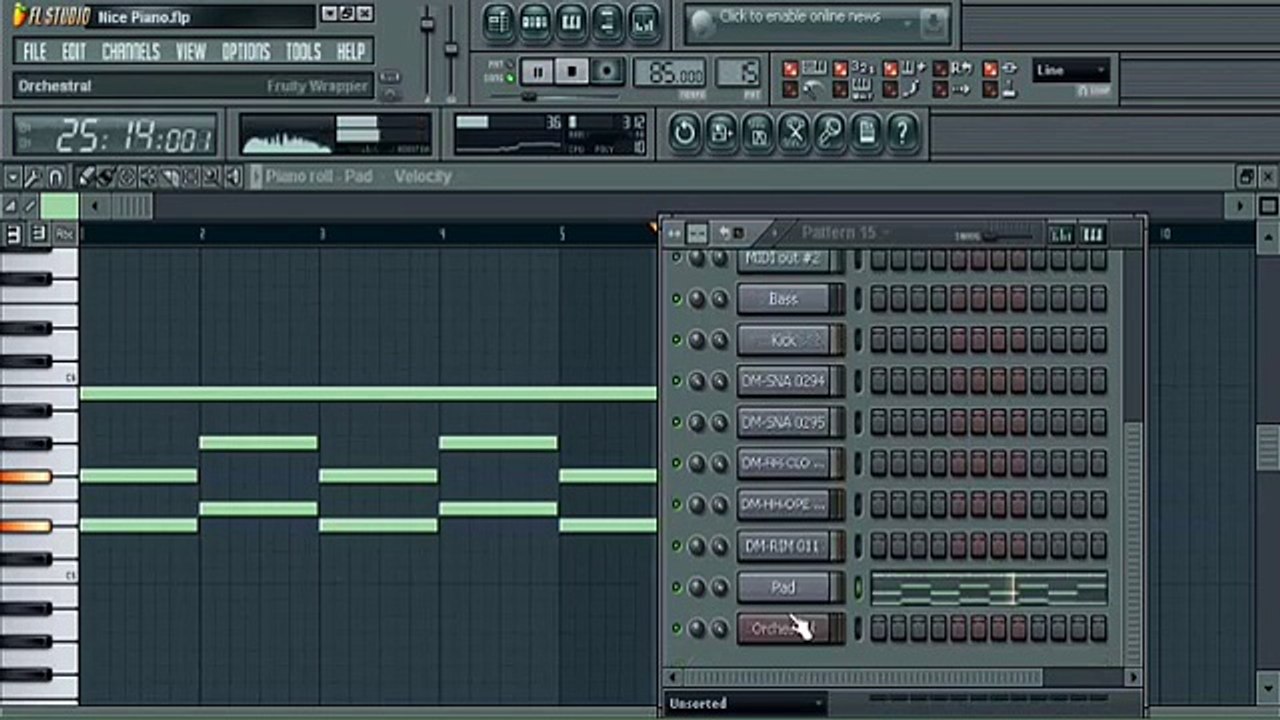Show the piano roll window icon
Viewport: 1280px width, 720px height.
[x=571, y=22]
